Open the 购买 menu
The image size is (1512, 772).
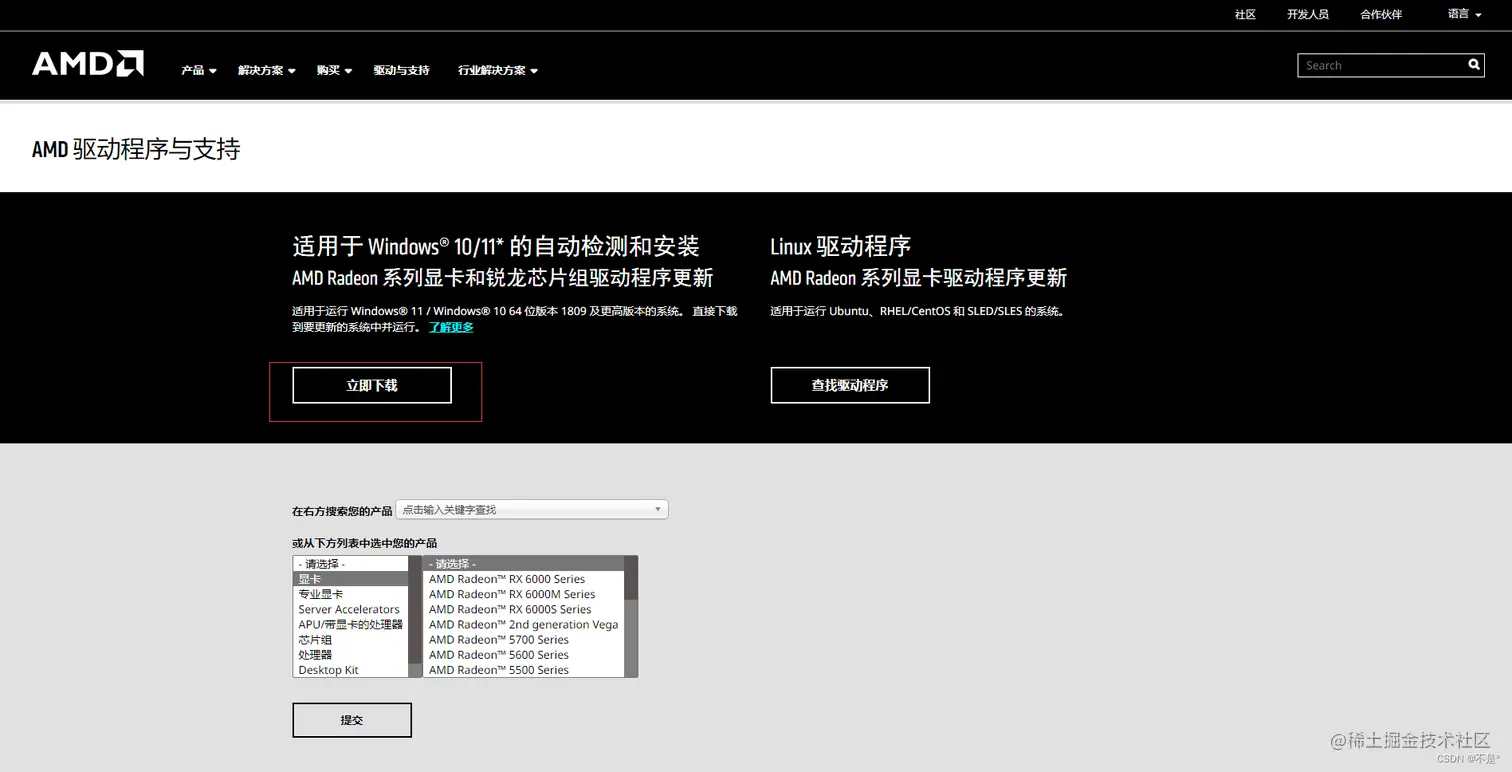pos(334,70)
